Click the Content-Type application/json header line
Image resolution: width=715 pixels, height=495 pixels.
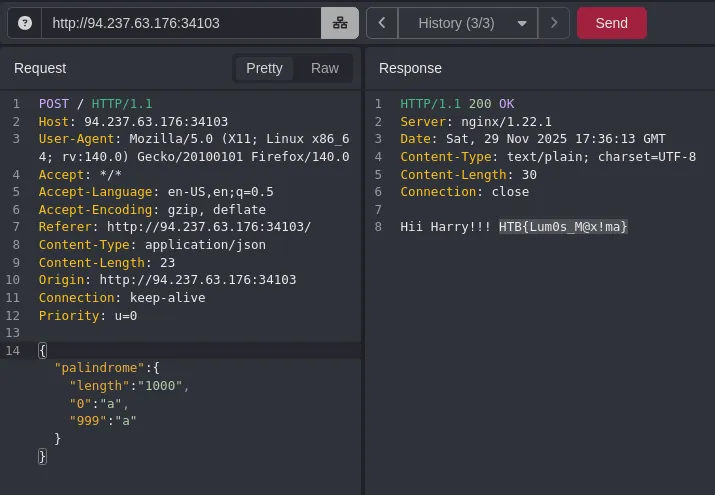coord(152,245)
